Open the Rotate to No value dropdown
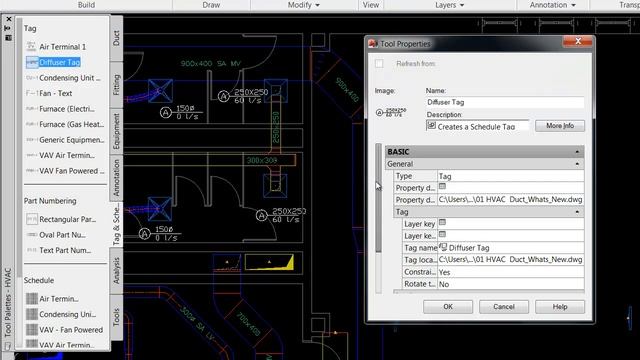This screenshot has width=640, height=360. click(x=511, y=284)
